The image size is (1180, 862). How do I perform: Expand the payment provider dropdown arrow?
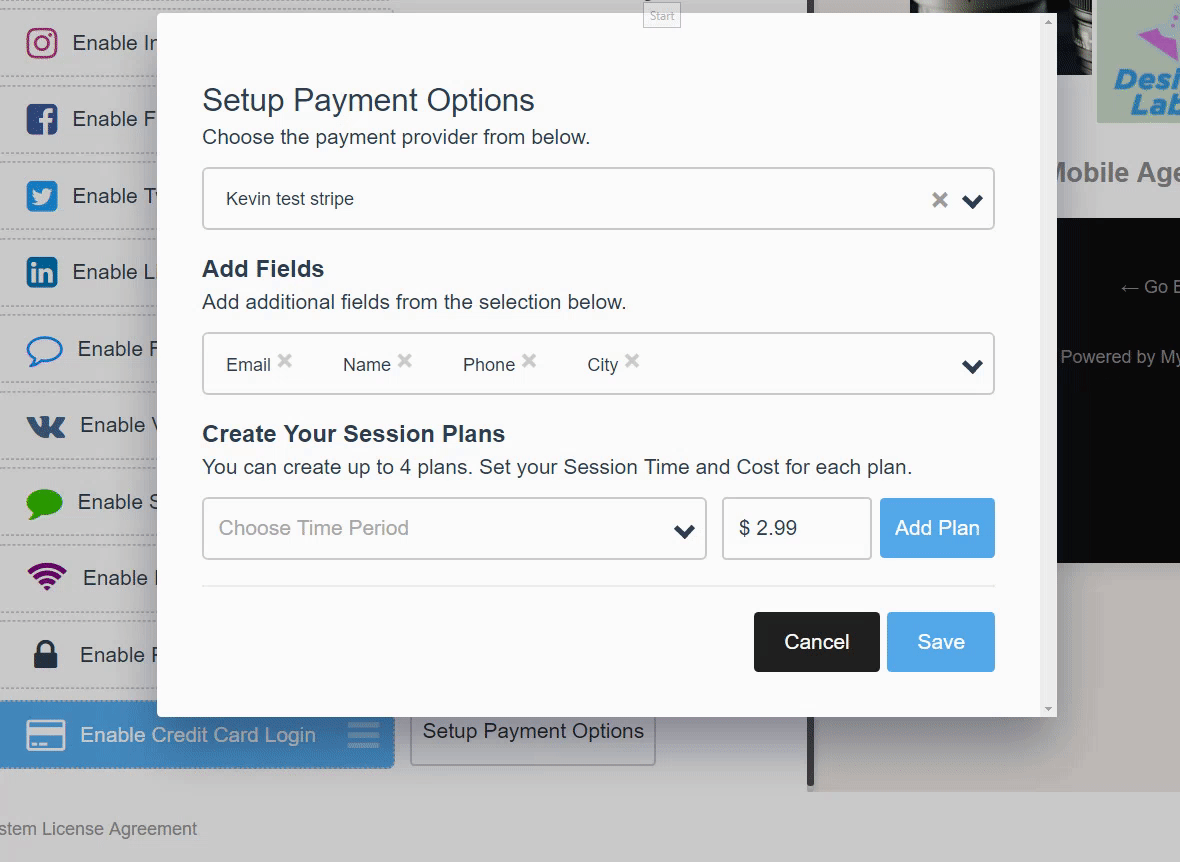972,201
